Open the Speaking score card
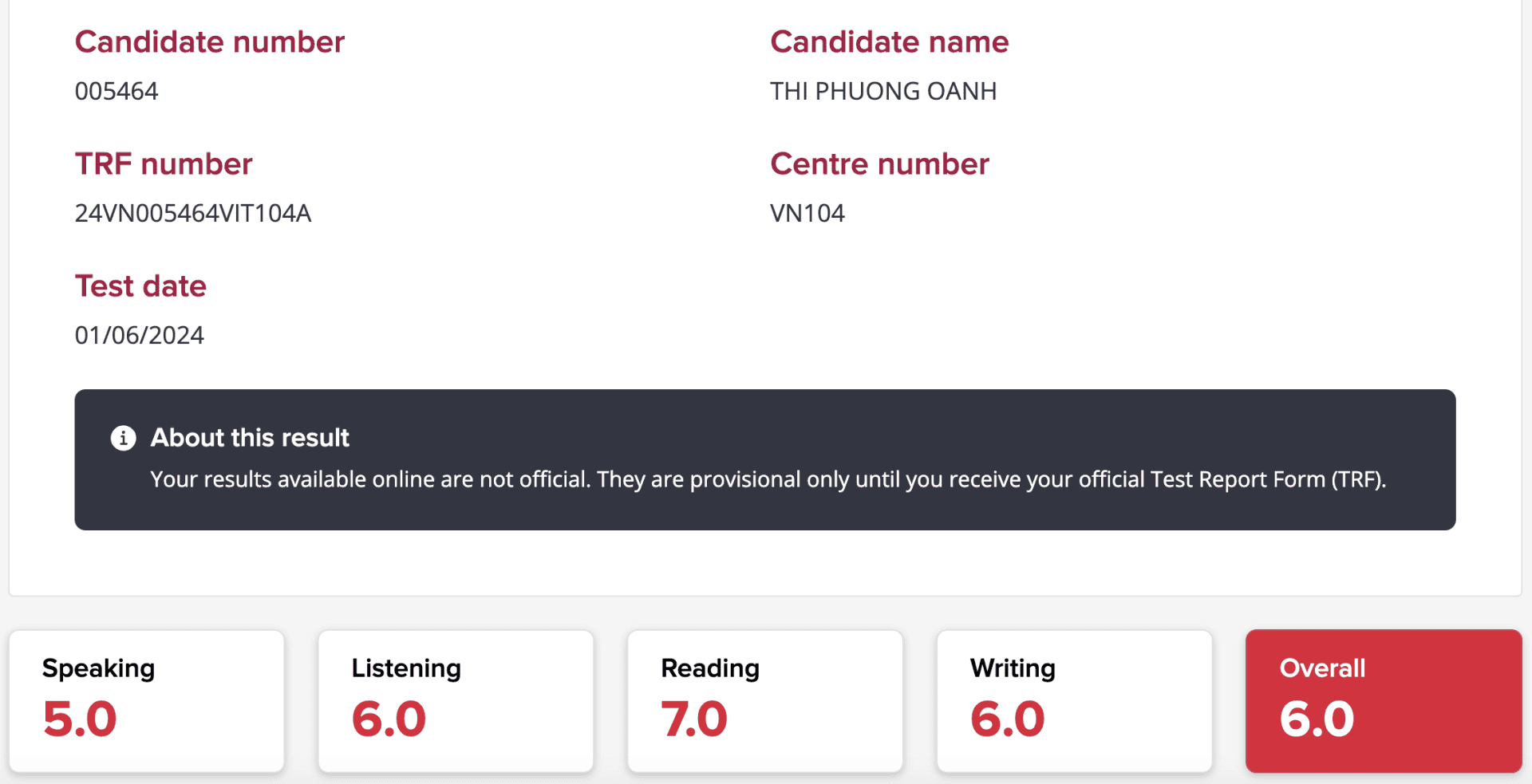The width and height of the screenshot is (1532, 784). click(147, 700)
